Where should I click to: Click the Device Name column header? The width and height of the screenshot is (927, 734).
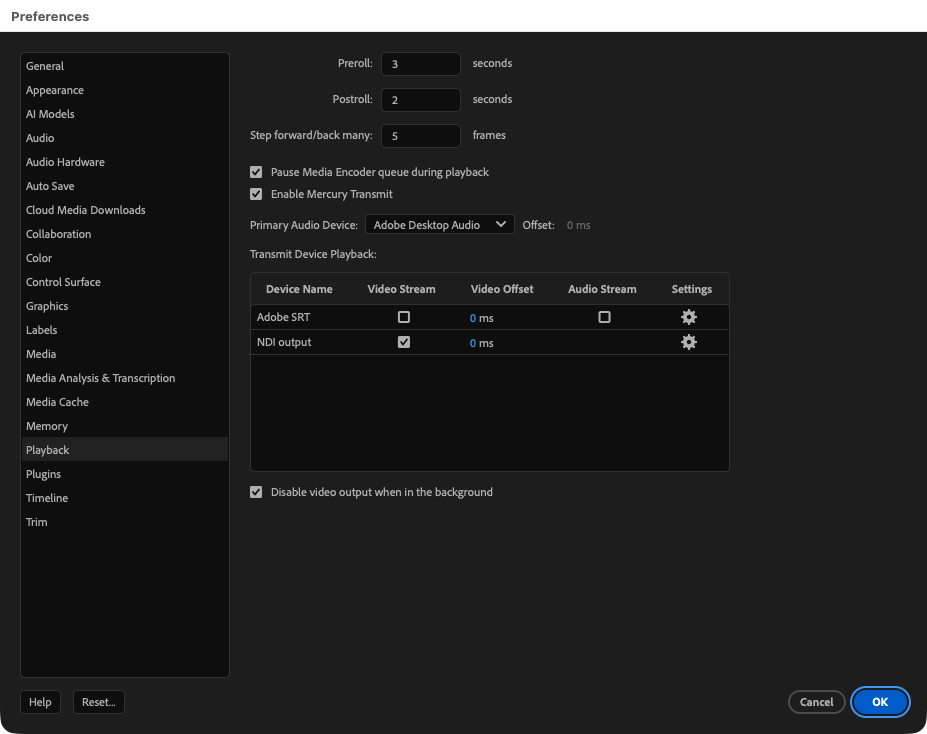click(x=299, y=289)
